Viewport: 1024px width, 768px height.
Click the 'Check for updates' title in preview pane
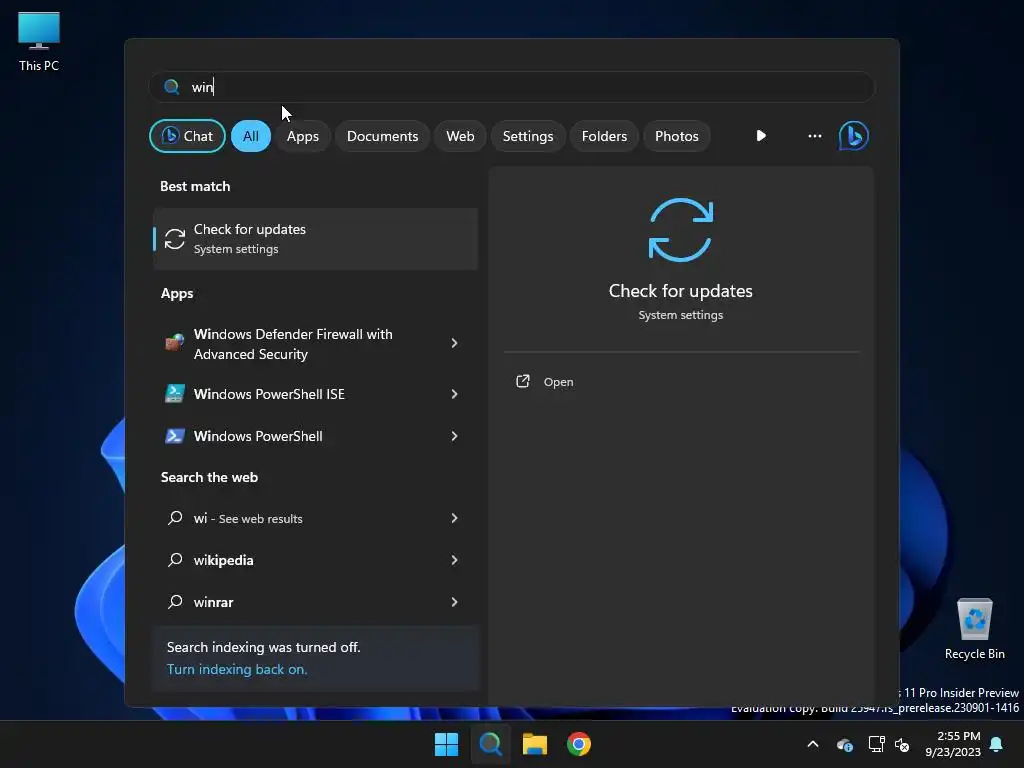pos(680,291)
